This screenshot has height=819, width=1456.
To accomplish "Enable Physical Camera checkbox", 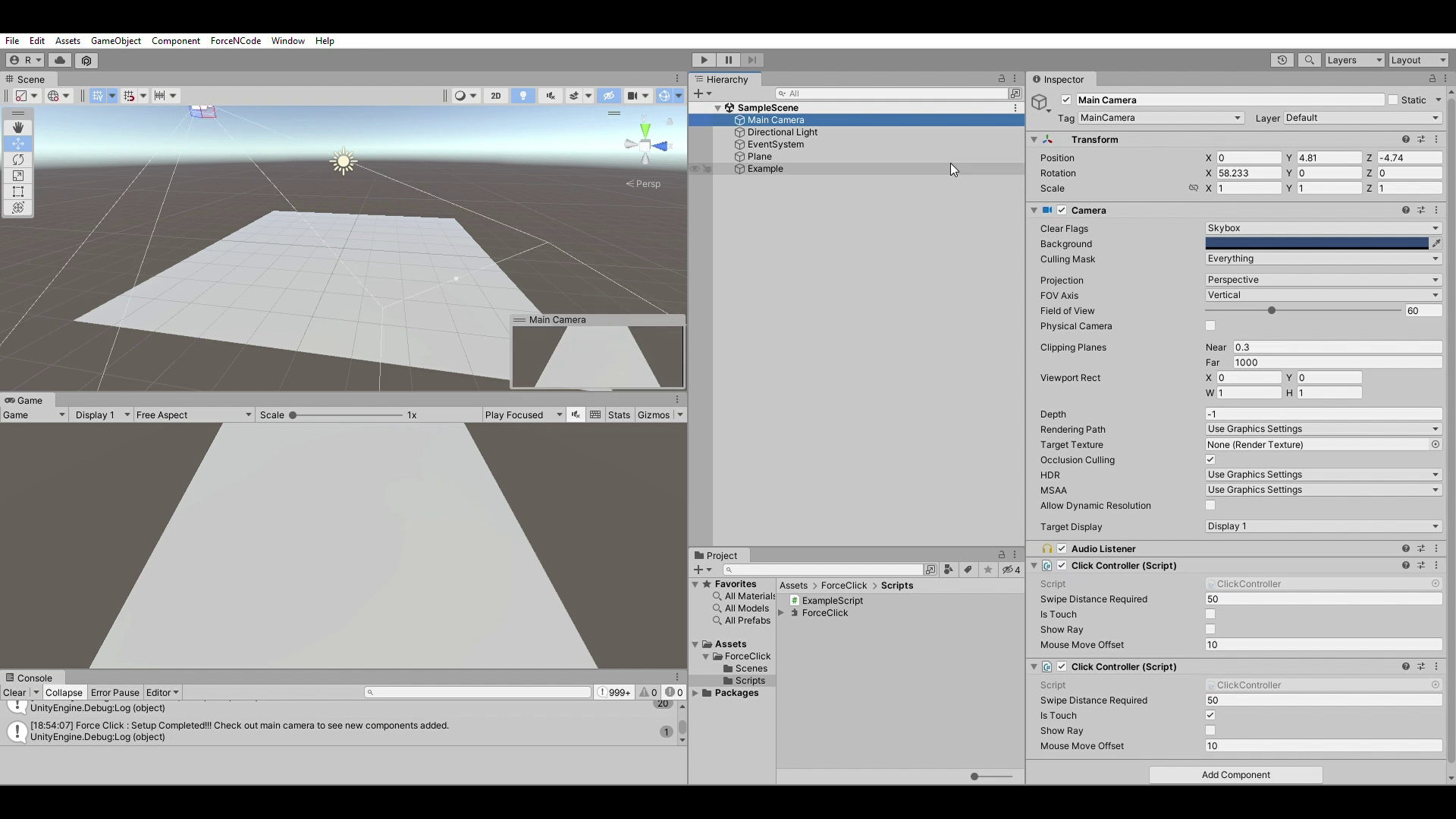I will [1211, 326].
